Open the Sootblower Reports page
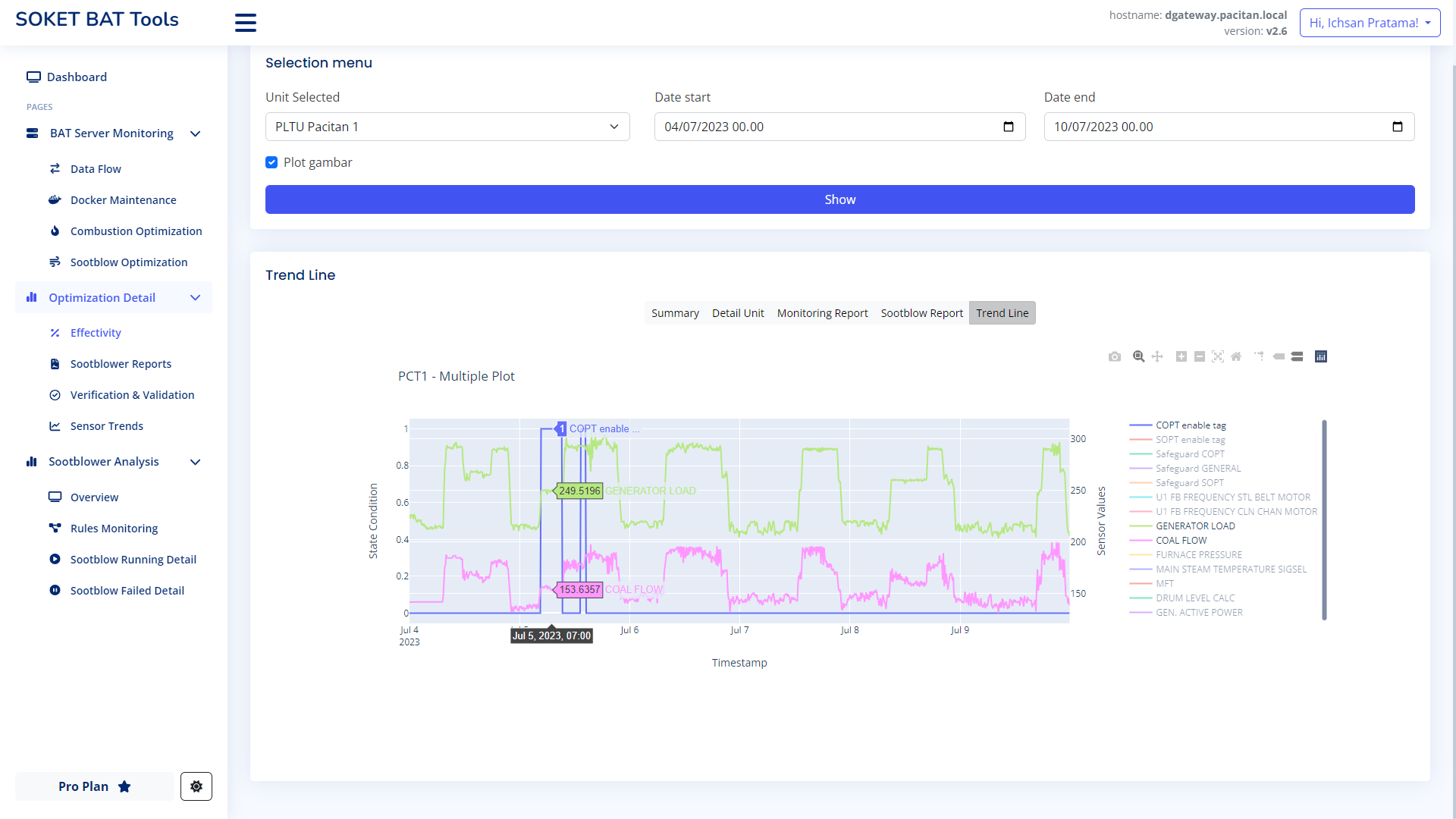Image resolution: width=1456 pixels, height=819 pixels. click(x=121, y=364)
